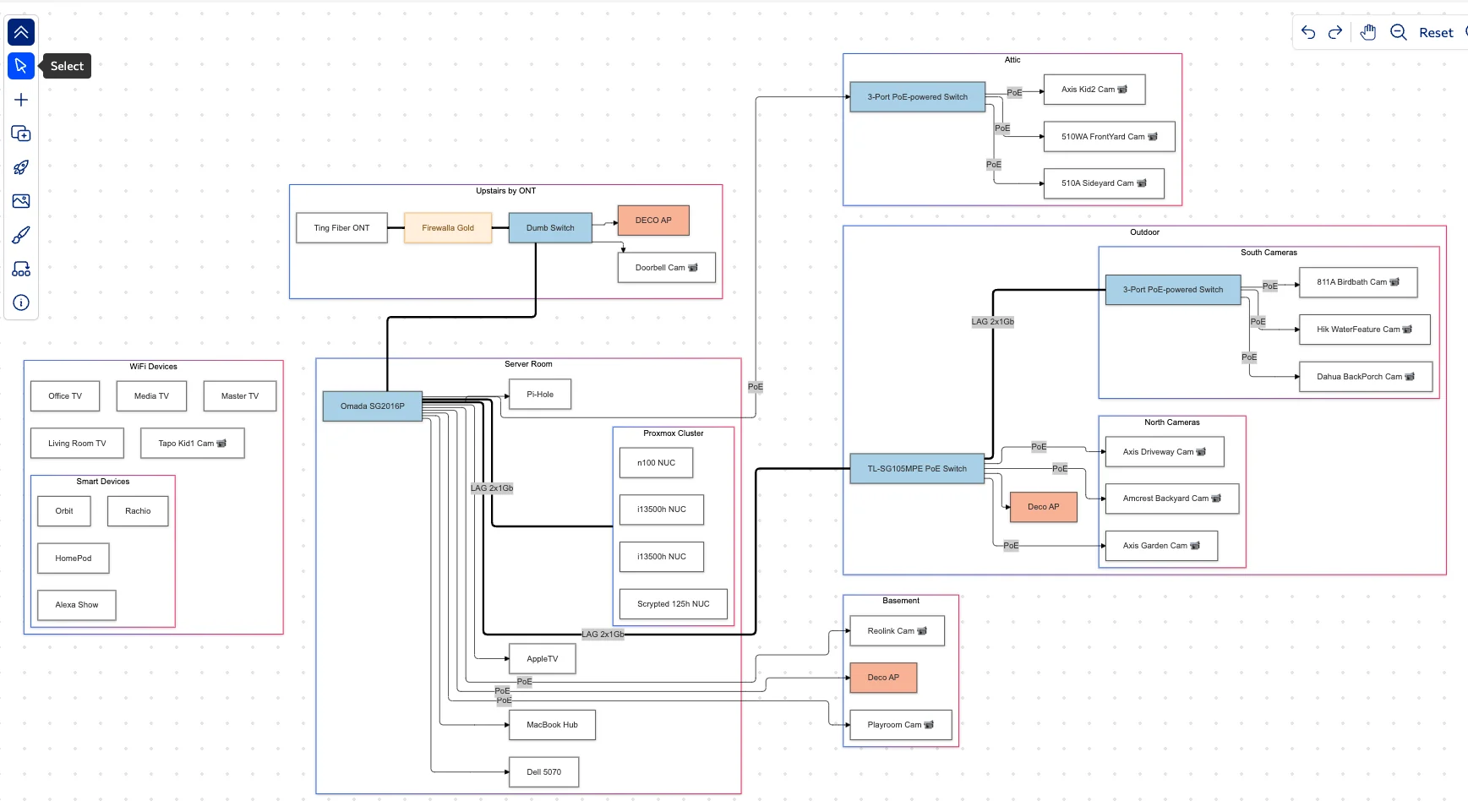Select the MacBook Hub node
The height and width of the screenshot is (812, 1468).
coord(552,725)
